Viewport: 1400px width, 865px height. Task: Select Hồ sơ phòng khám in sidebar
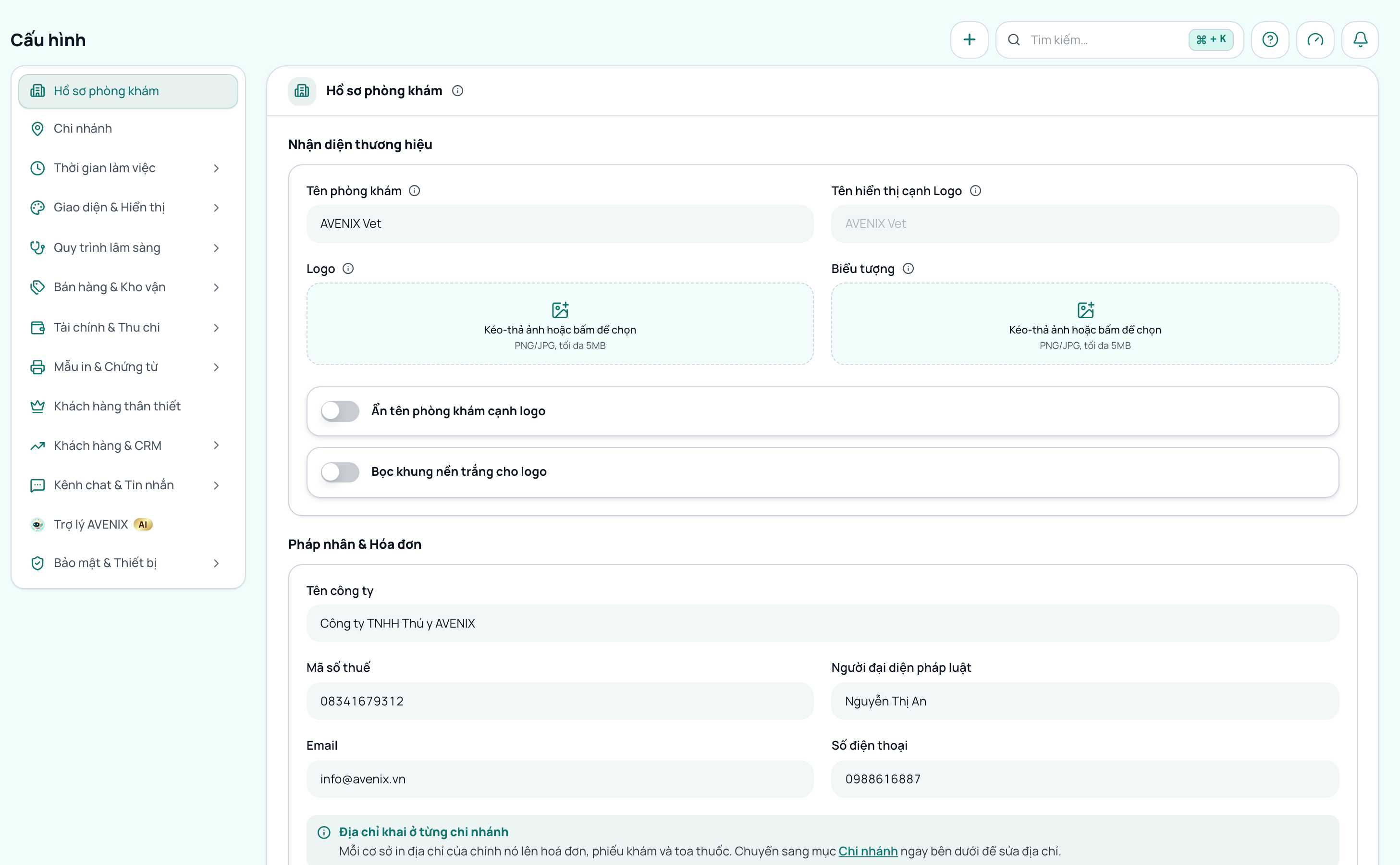point(128,91)
